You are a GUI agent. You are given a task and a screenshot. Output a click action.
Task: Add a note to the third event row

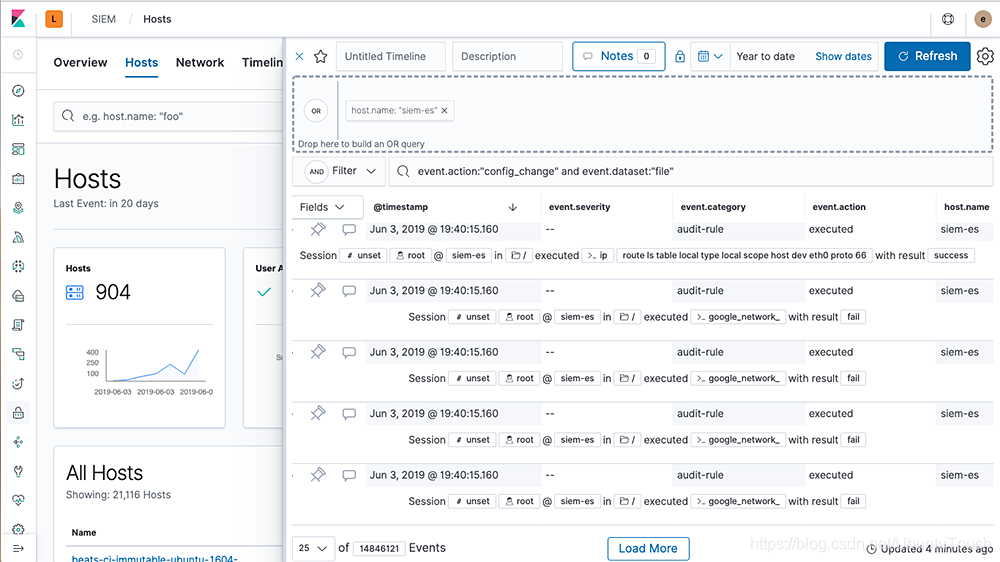click(x=349, y=352)
